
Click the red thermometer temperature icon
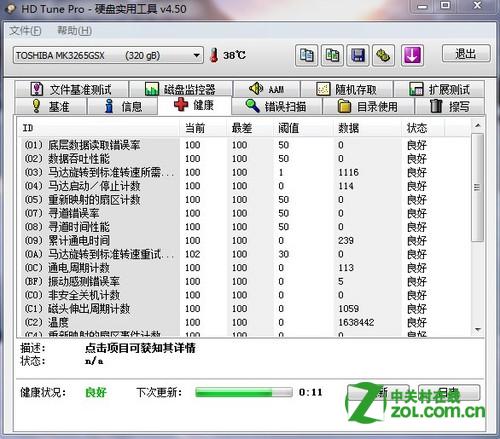coord(214,55)
